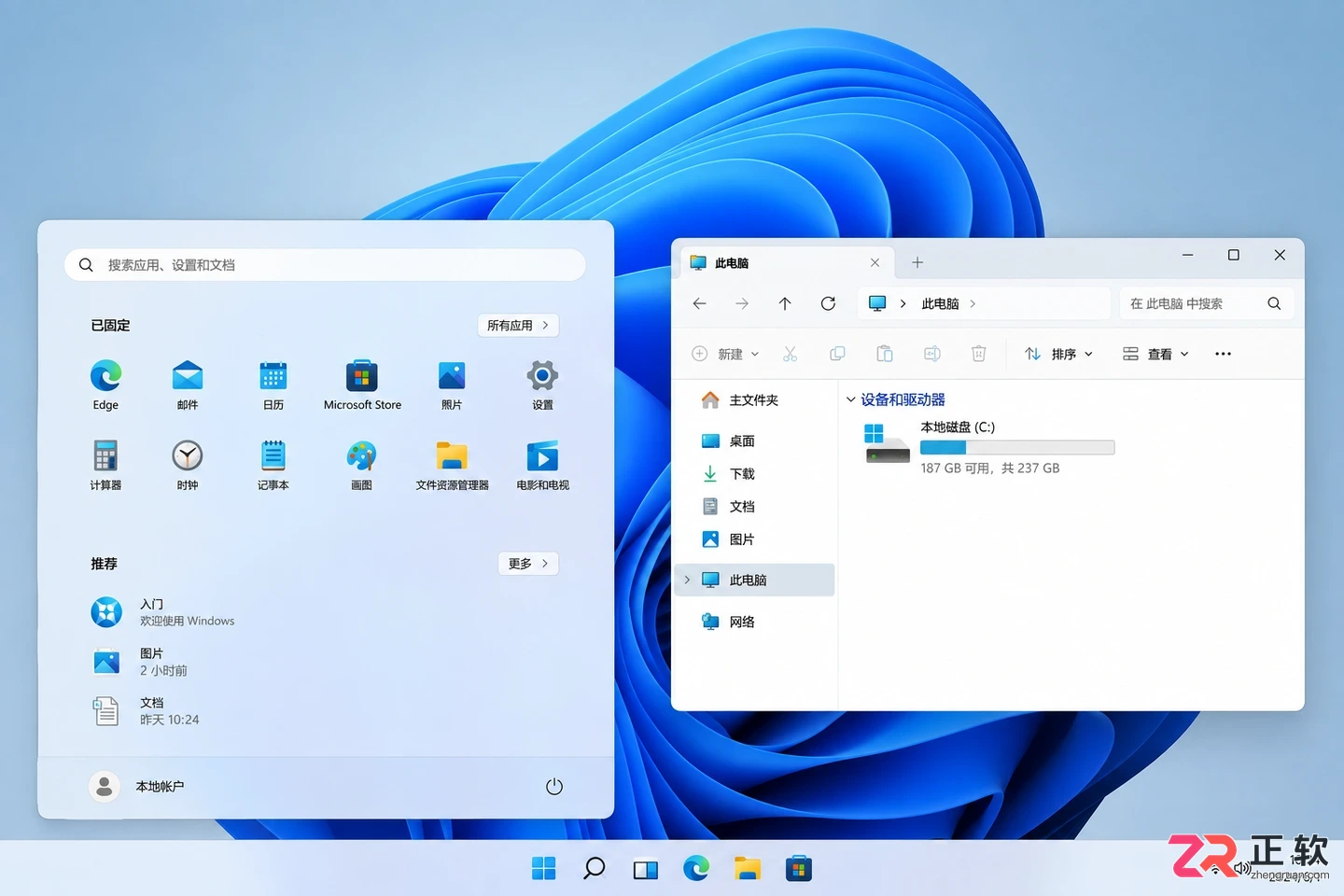Image resolution: width=1344 pixels, height=896 pixels.
Task: Click the paste icon in Explorer toolbar
Action: 885,354
